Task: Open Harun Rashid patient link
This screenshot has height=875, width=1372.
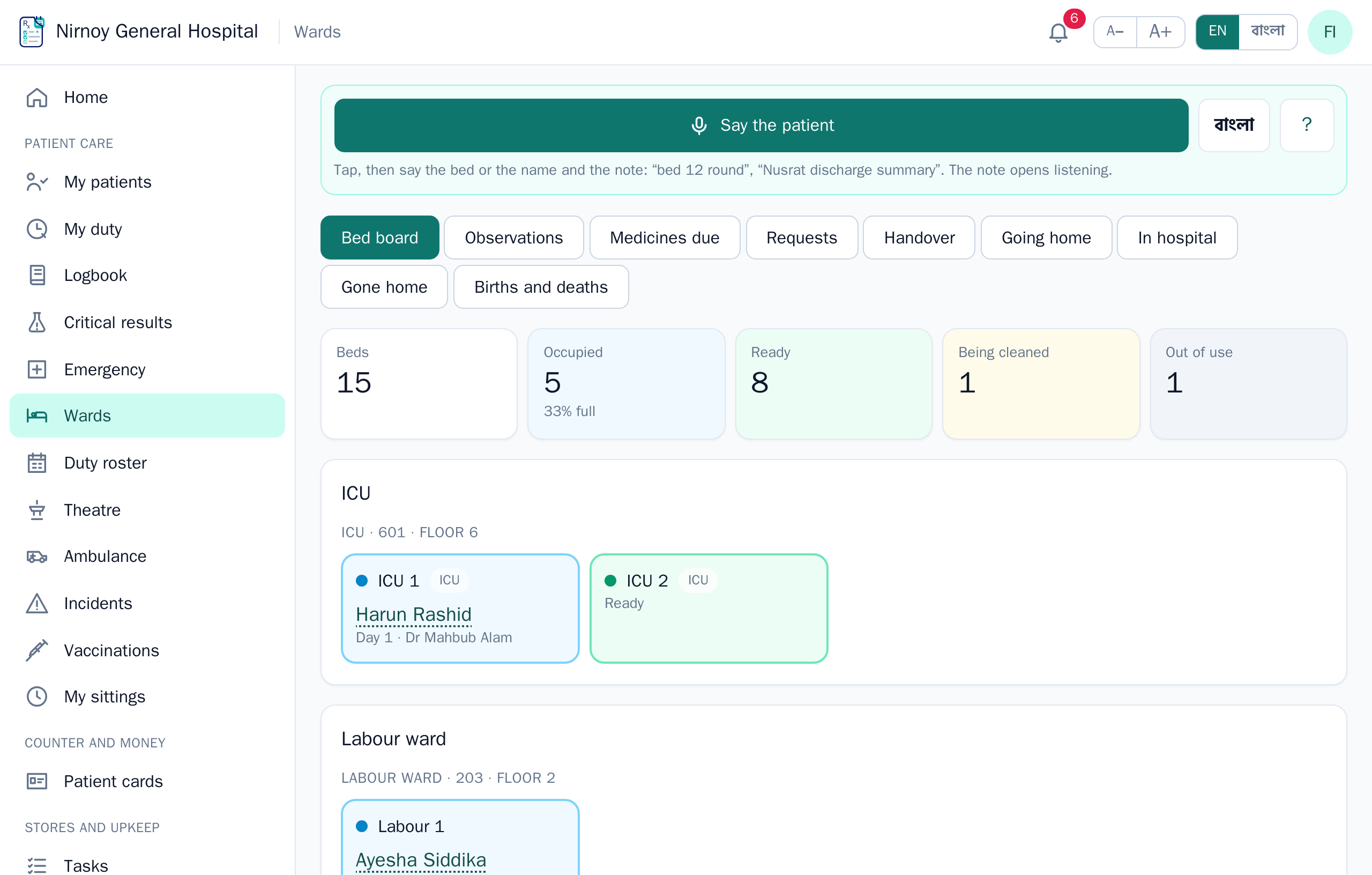Action: point(414,614)
